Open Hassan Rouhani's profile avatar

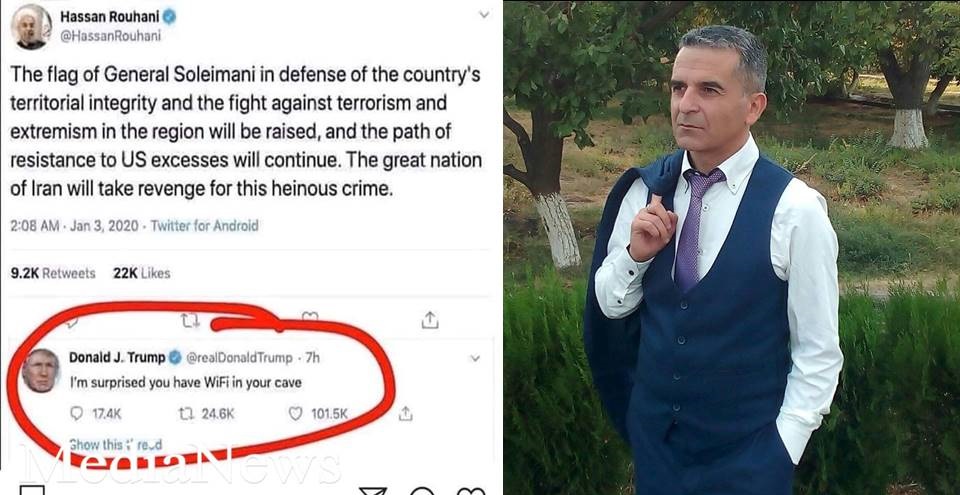click(x=31, y=27)
